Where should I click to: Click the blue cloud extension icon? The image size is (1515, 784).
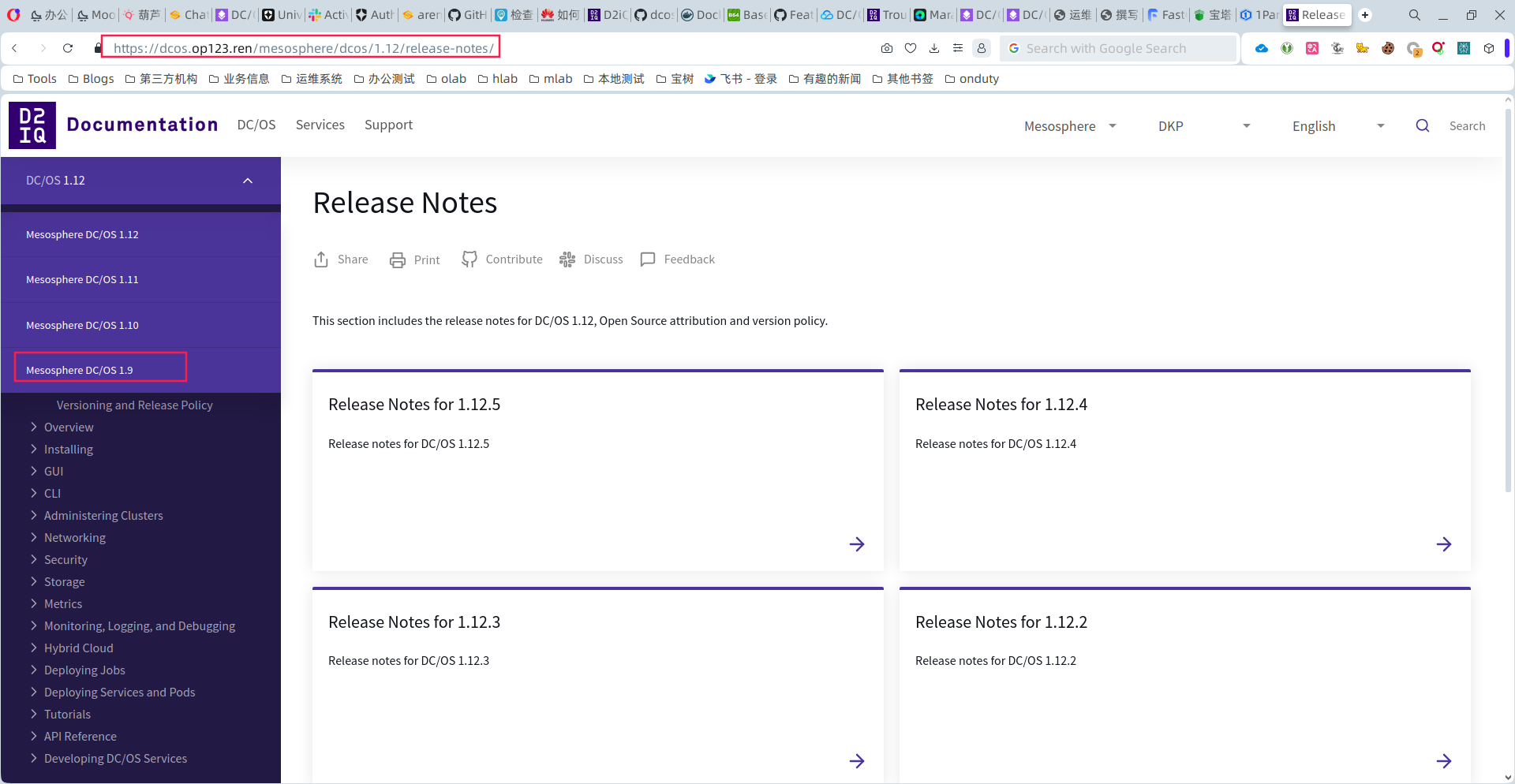tap(1262, 48)
